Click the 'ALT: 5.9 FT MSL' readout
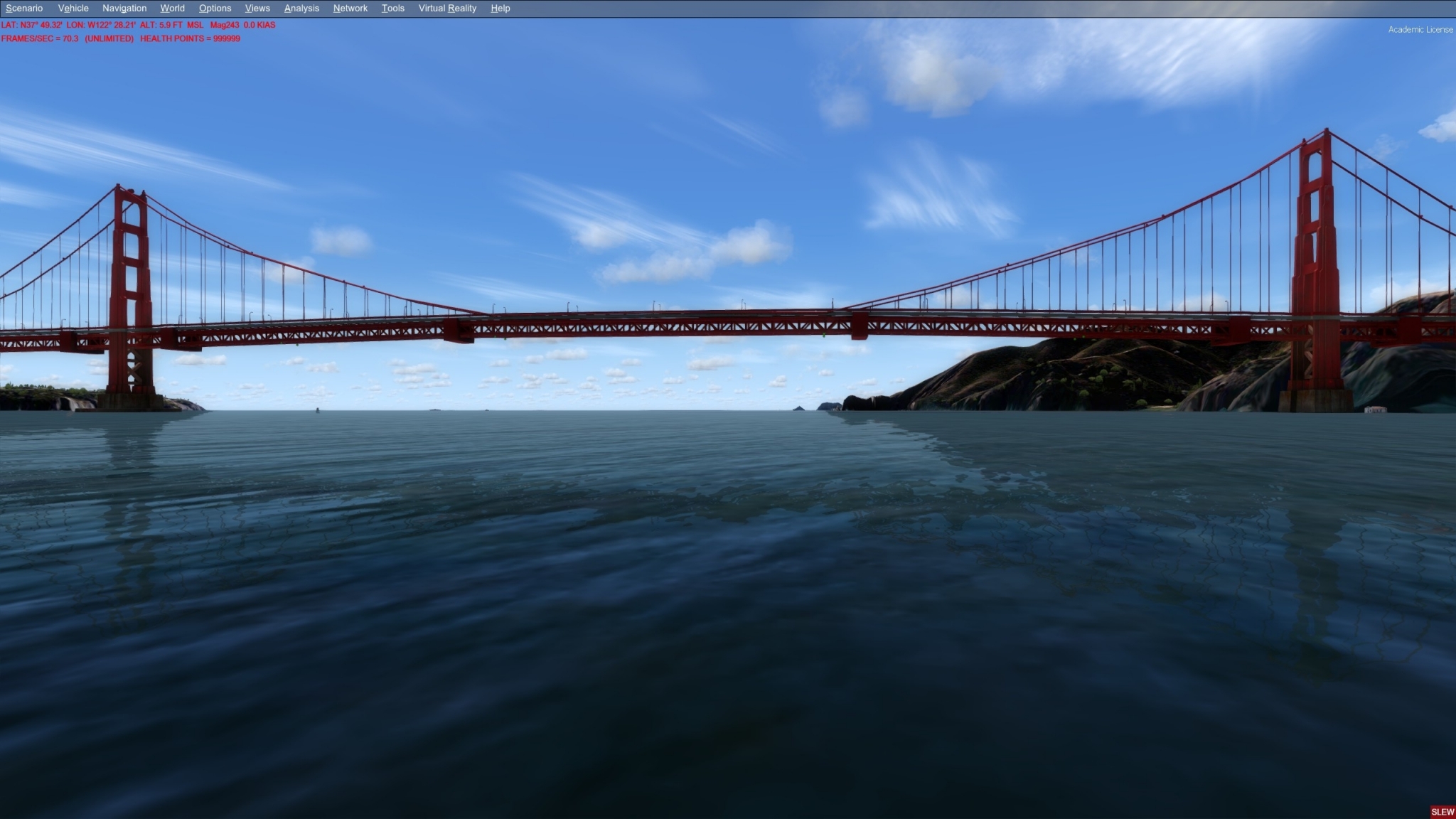This screenshot has width=1456, height=819. pos(171,25)
